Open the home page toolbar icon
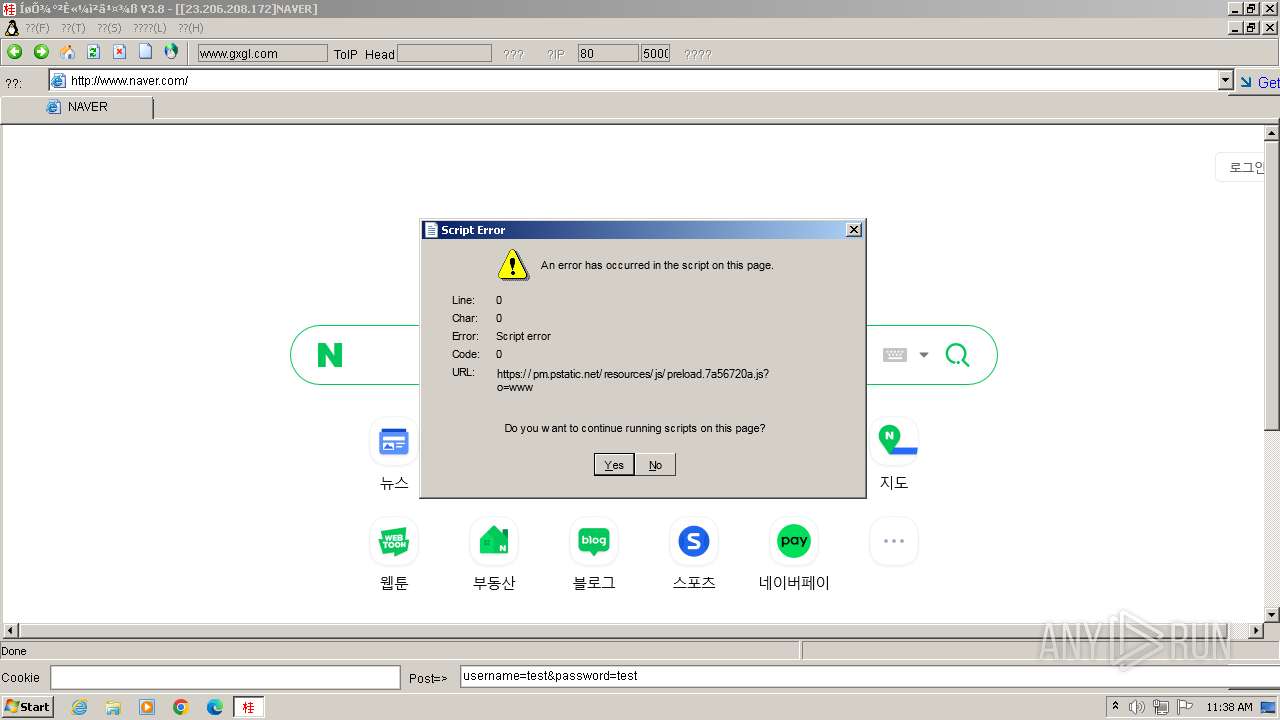The width and height of the screenshot is (1280, 720). pyautogui.click(x=67, y=52)
